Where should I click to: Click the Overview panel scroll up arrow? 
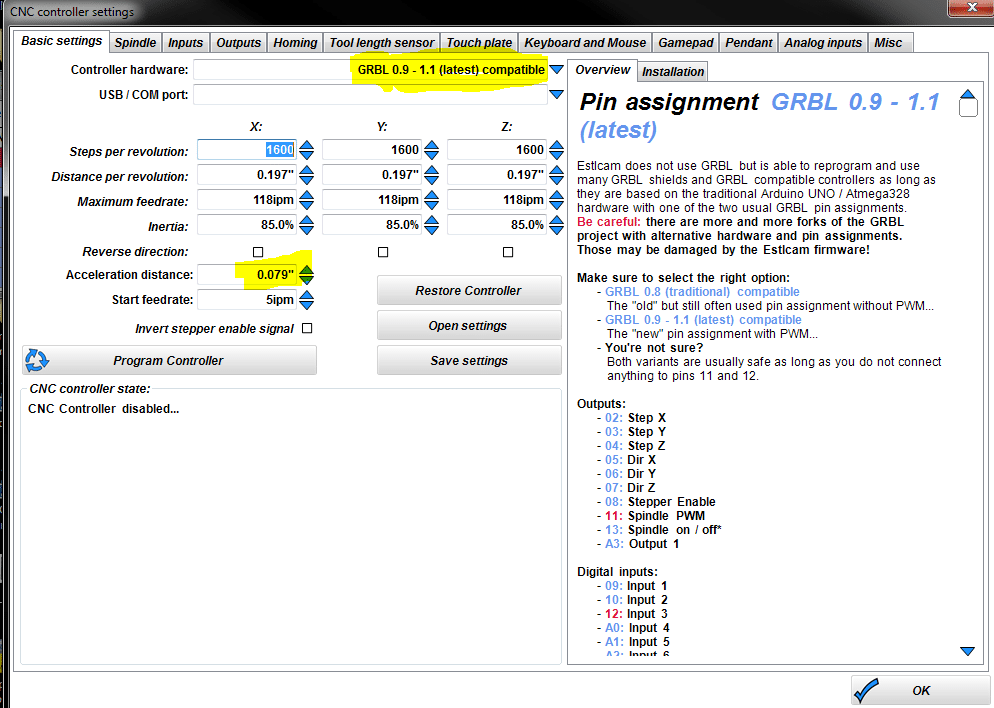click(967, 94)
